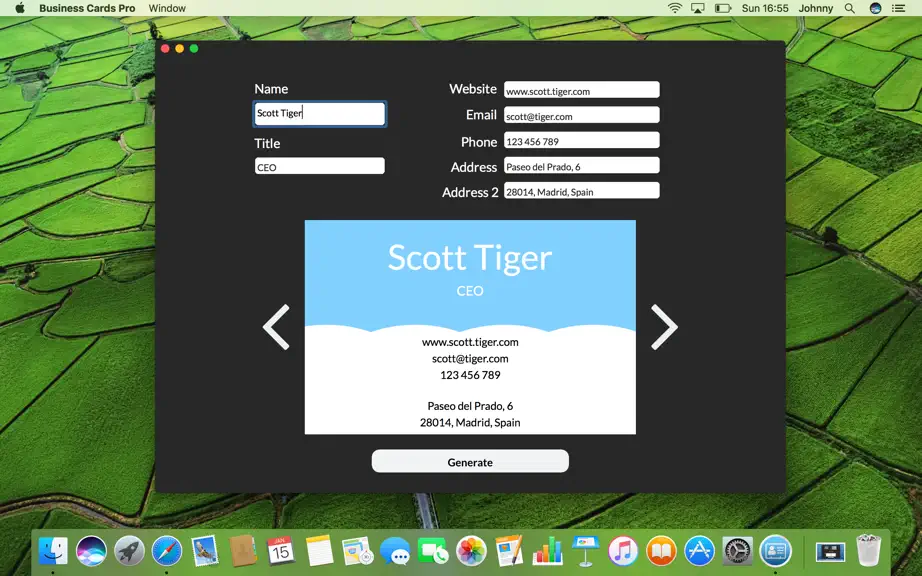The height and width of the screenshot is (576, 922).
Task: Go to previous card template arrow
Action: 276,327
